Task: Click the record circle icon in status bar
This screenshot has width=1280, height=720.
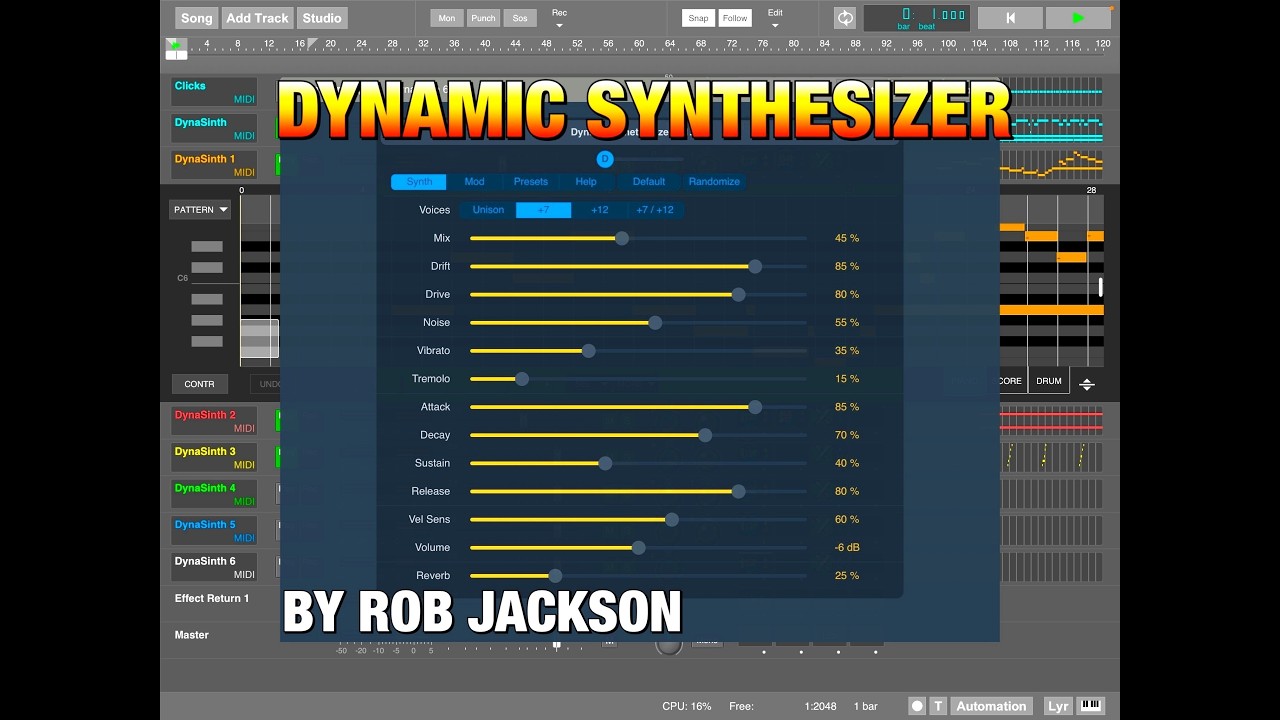Action: (917, 706)
